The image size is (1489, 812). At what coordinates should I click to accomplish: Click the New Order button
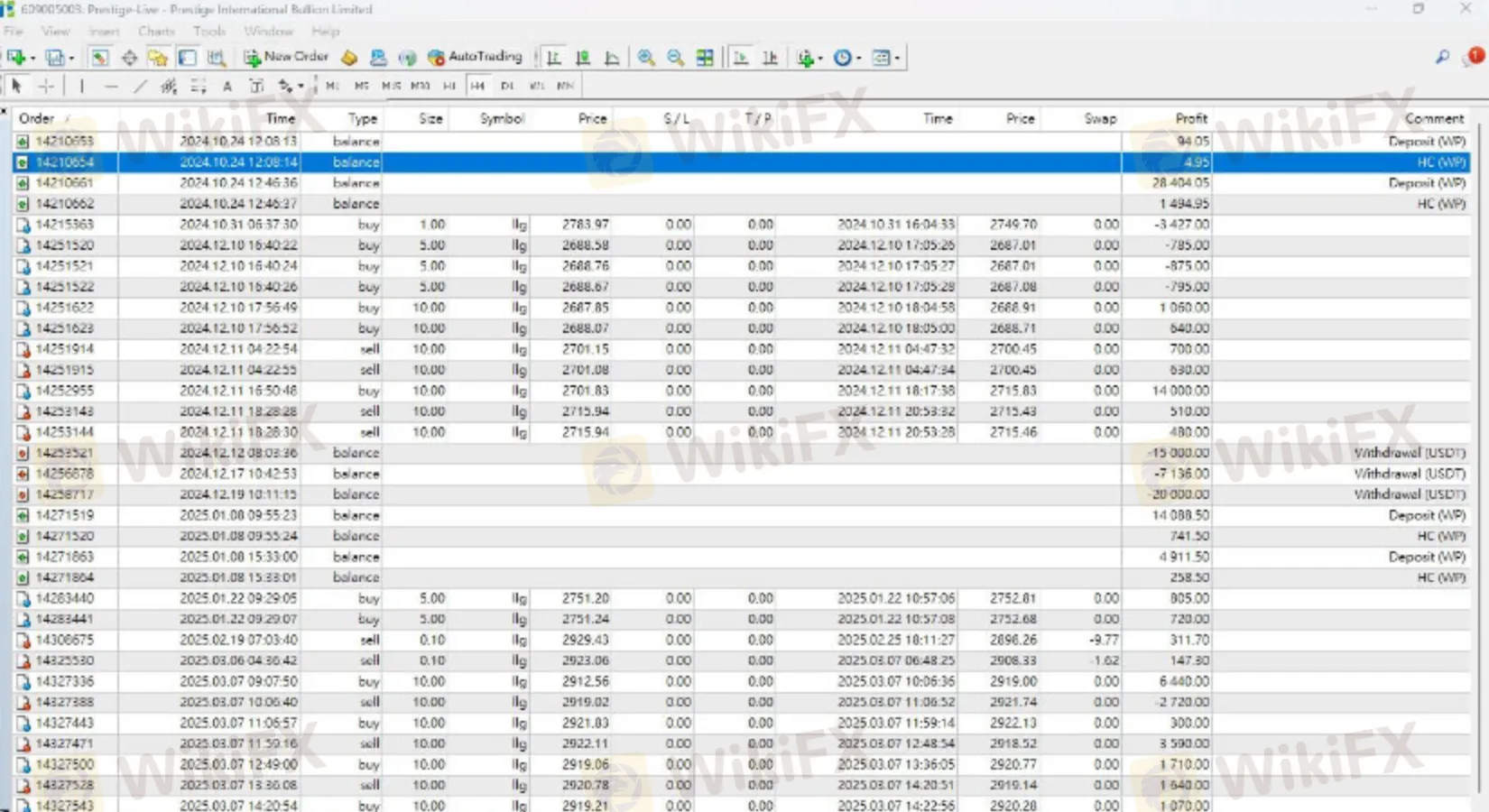click(286, 57)
